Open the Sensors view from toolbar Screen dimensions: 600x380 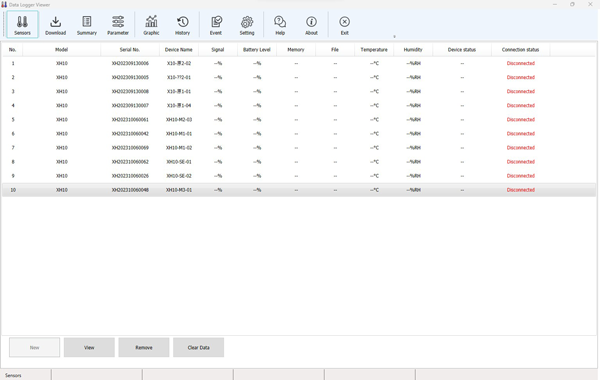click(22, 25)
